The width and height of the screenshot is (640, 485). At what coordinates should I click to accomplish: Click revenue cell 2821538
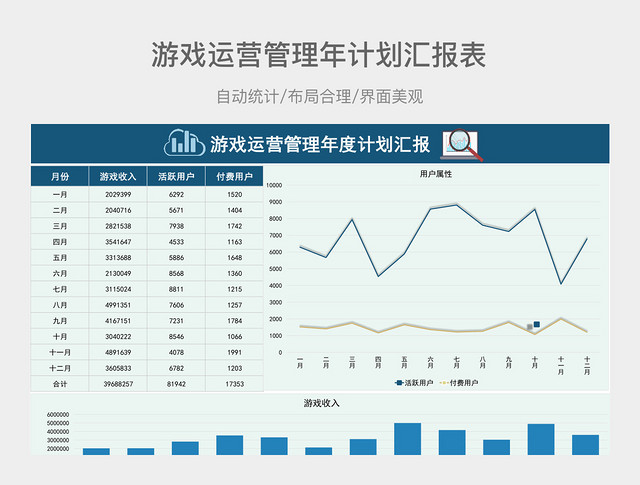tap(118, 226)
